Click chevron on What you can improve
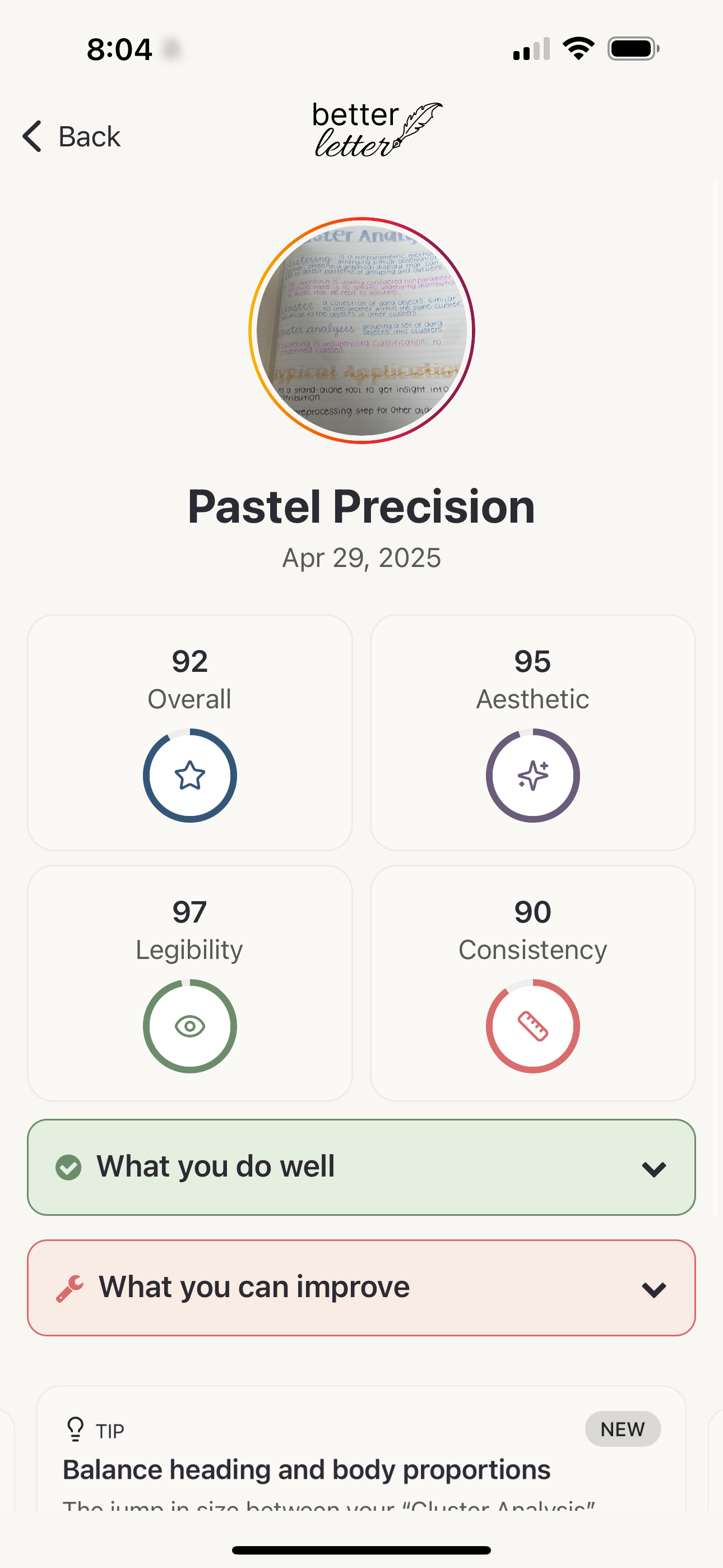The image size is (723, 1568). 654,1289
